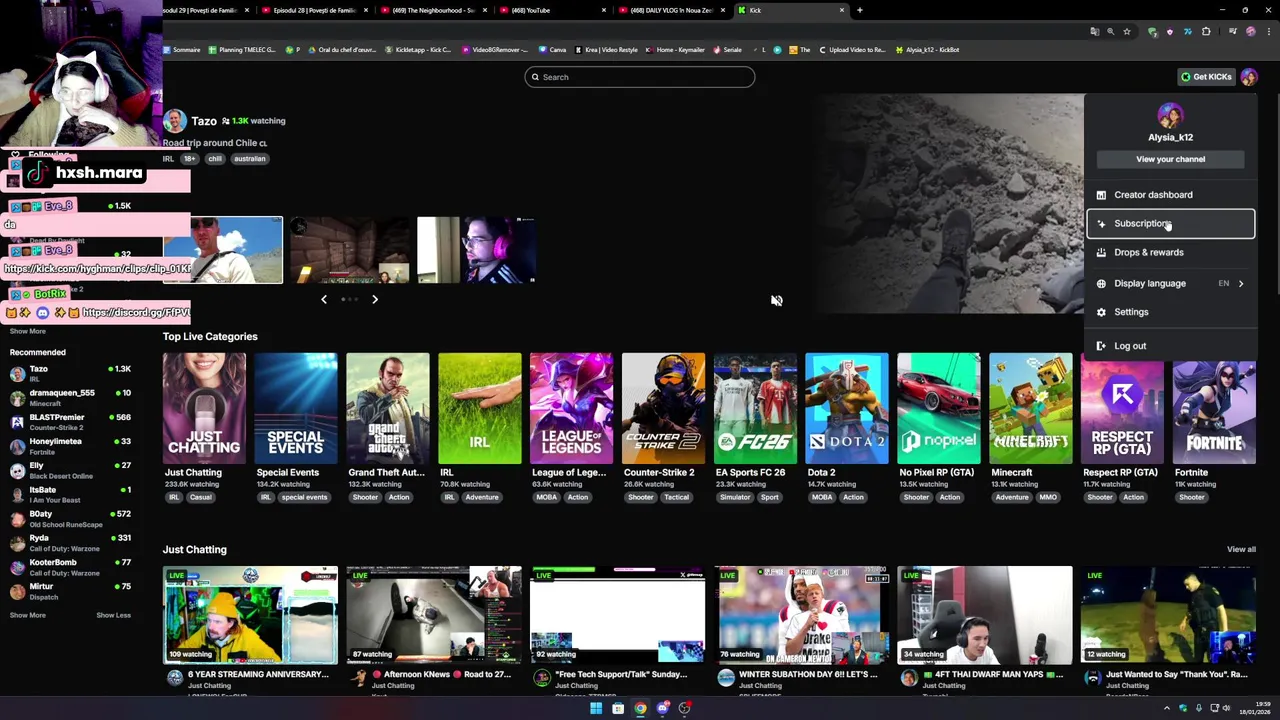Open Honeylimetea in the Recommended list
1280x720 pixels.
click(70, 446)
